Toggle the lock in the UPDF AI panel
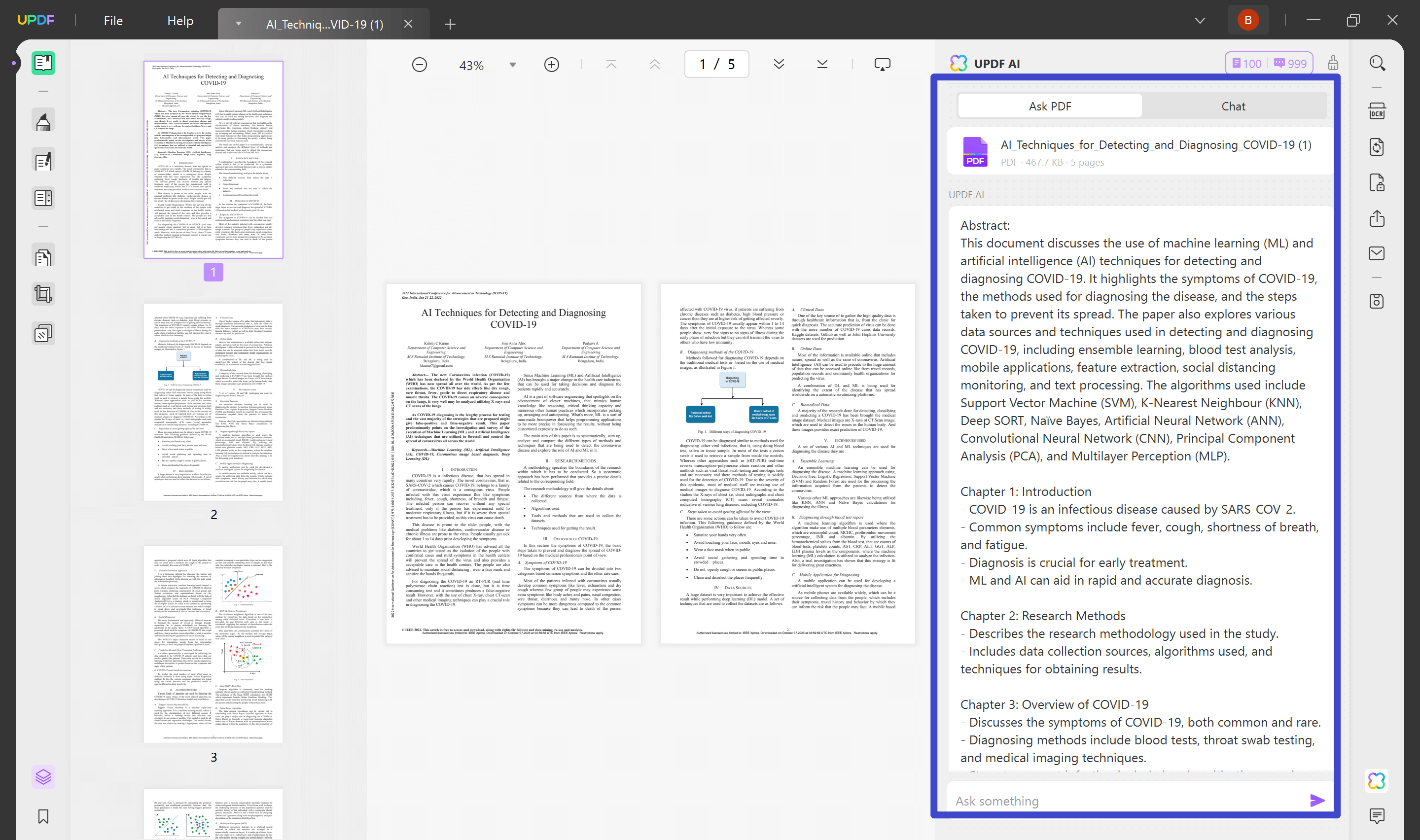 (1333, 63)
